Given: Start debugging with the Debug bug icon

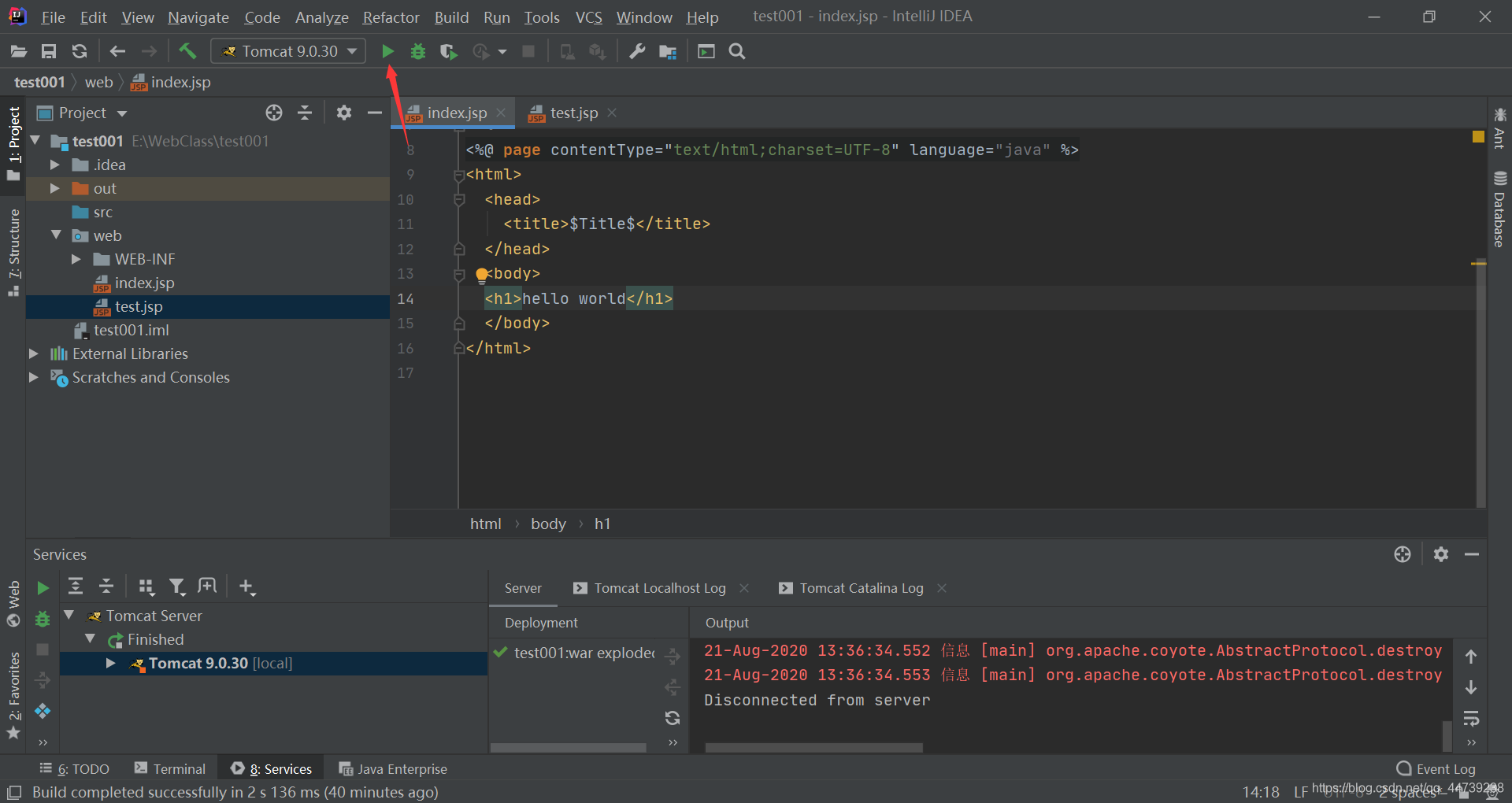Looking at the screenshot, I should 418,51.
